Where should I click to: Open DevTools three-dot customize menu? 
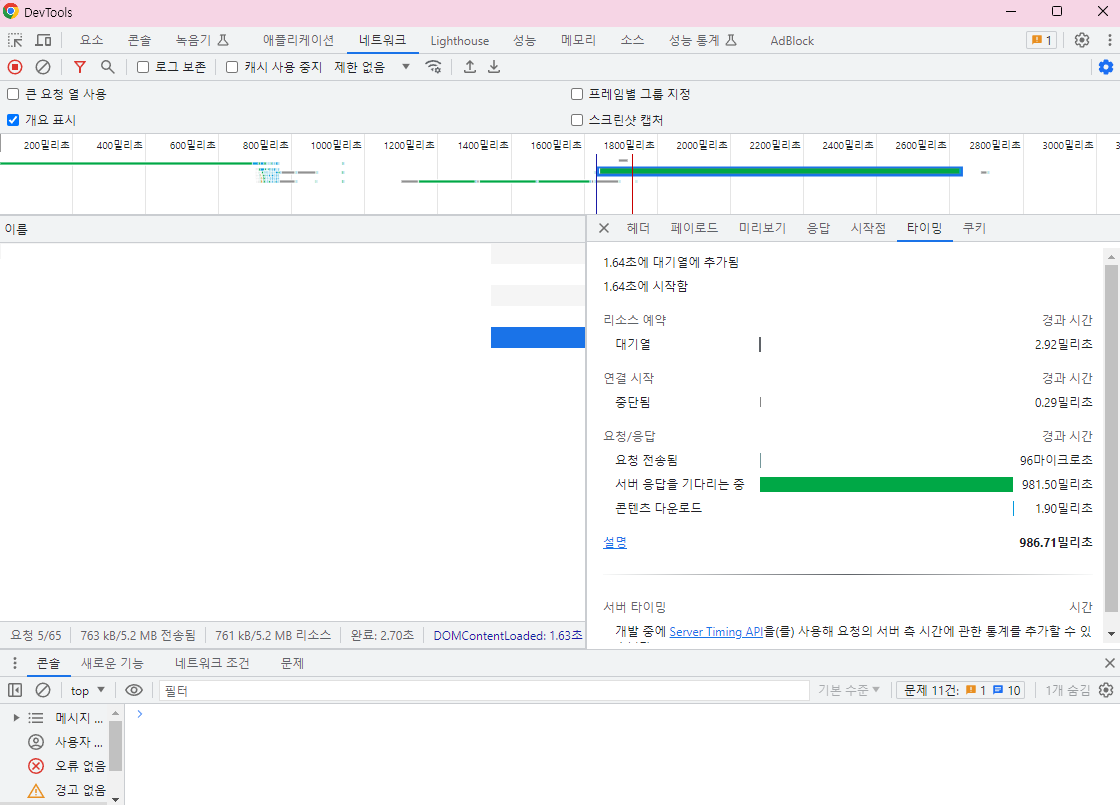point(1109,40)
